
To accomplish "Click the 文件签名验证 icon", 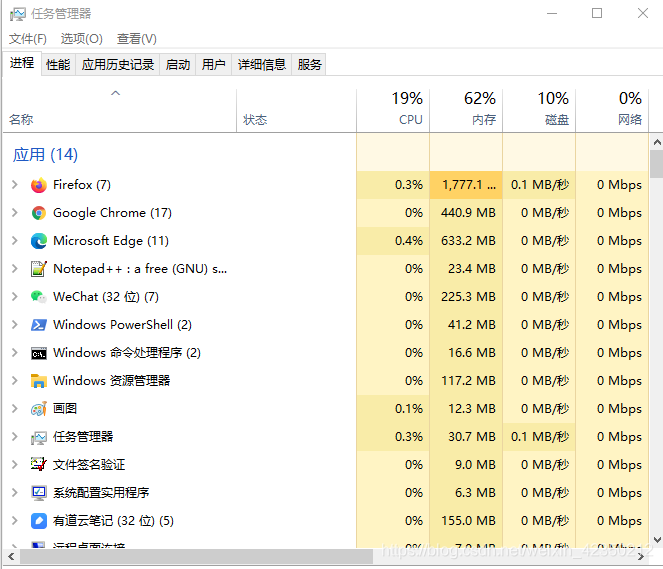I will click(x=38, y=465).
